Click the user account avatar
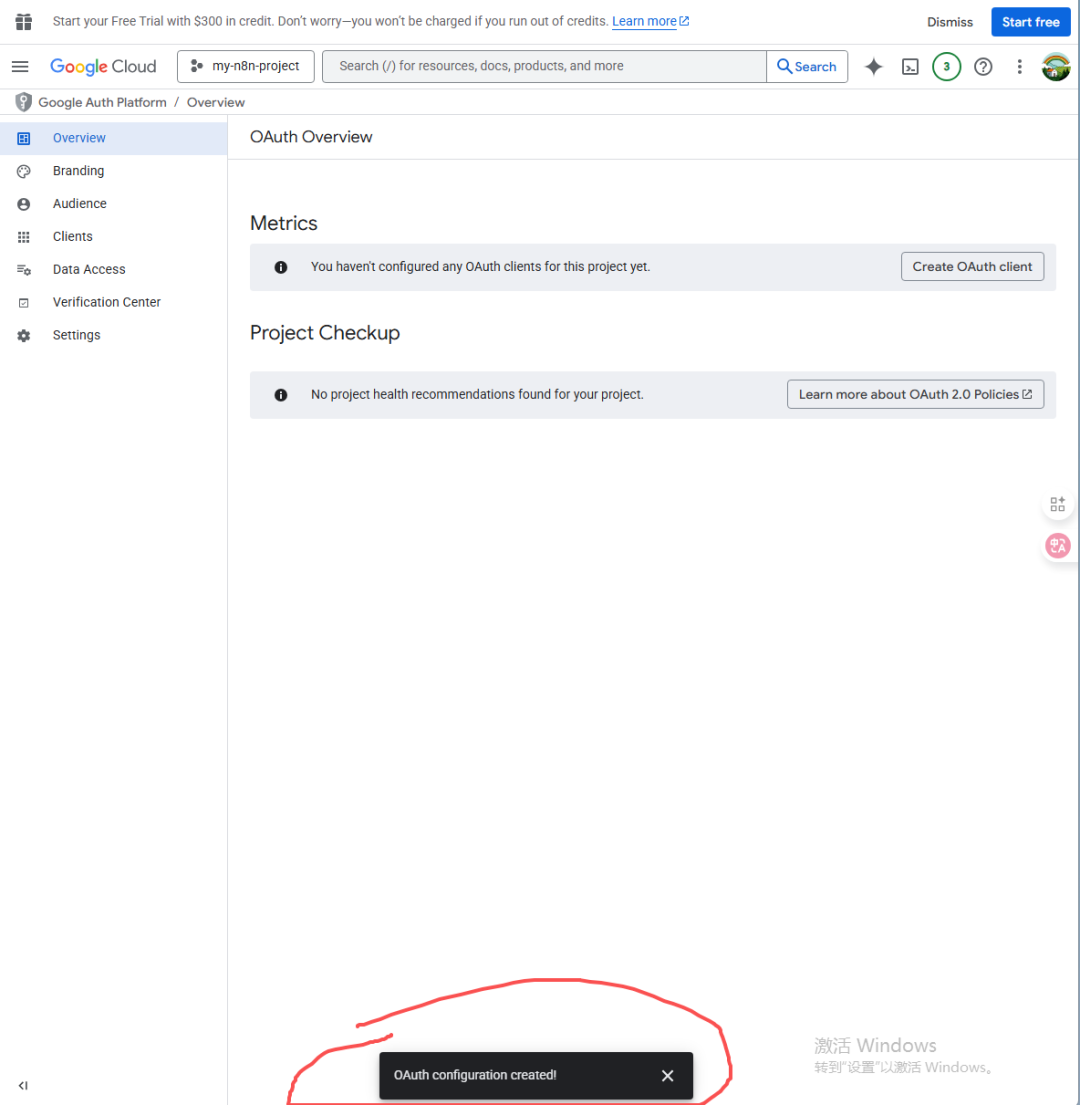The height and width of the screenshot is (1105, 1080). pyautogui.click(x=1056, y=67)
